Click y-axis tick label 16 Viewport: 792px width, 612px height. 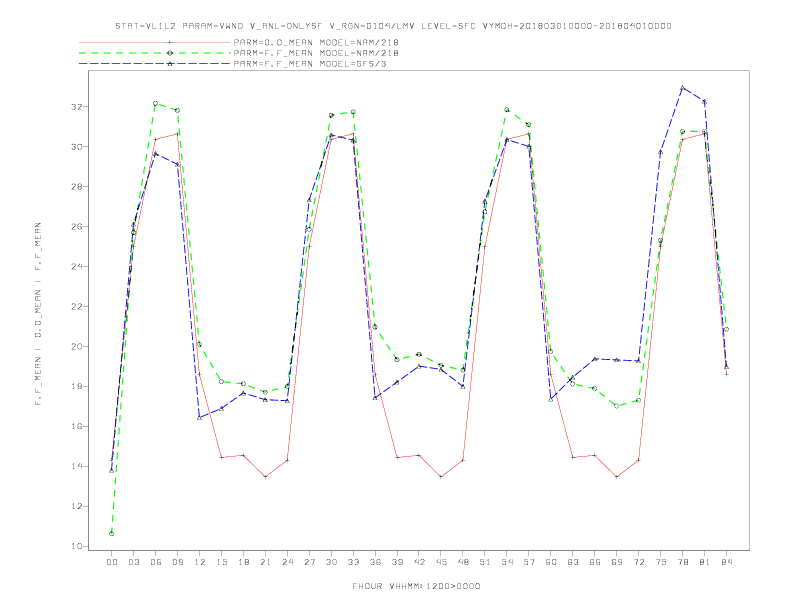[x=77, y=426]
